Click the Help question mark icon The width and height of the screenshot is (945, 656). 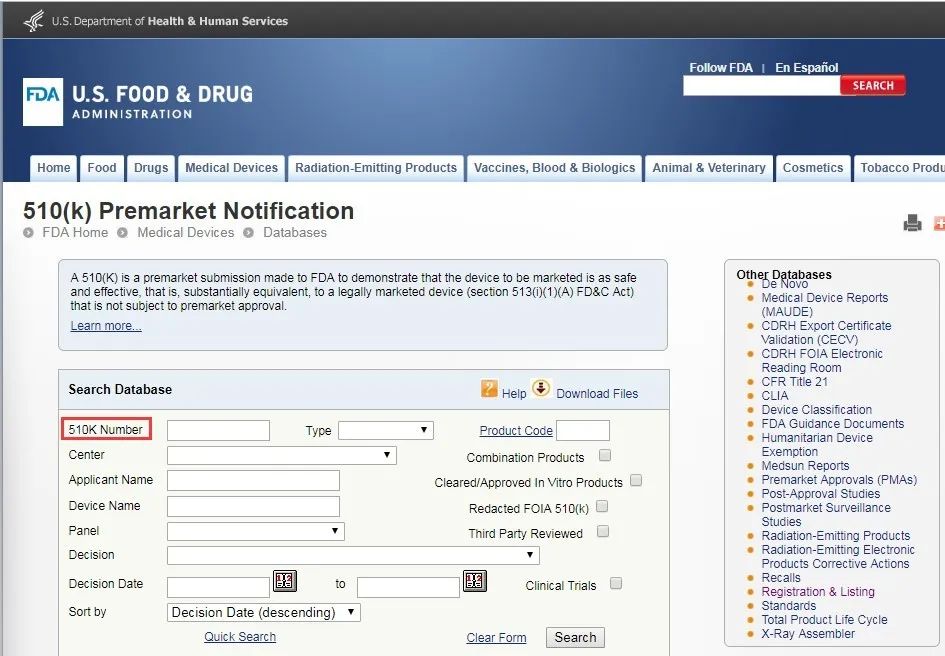point(489,389)
